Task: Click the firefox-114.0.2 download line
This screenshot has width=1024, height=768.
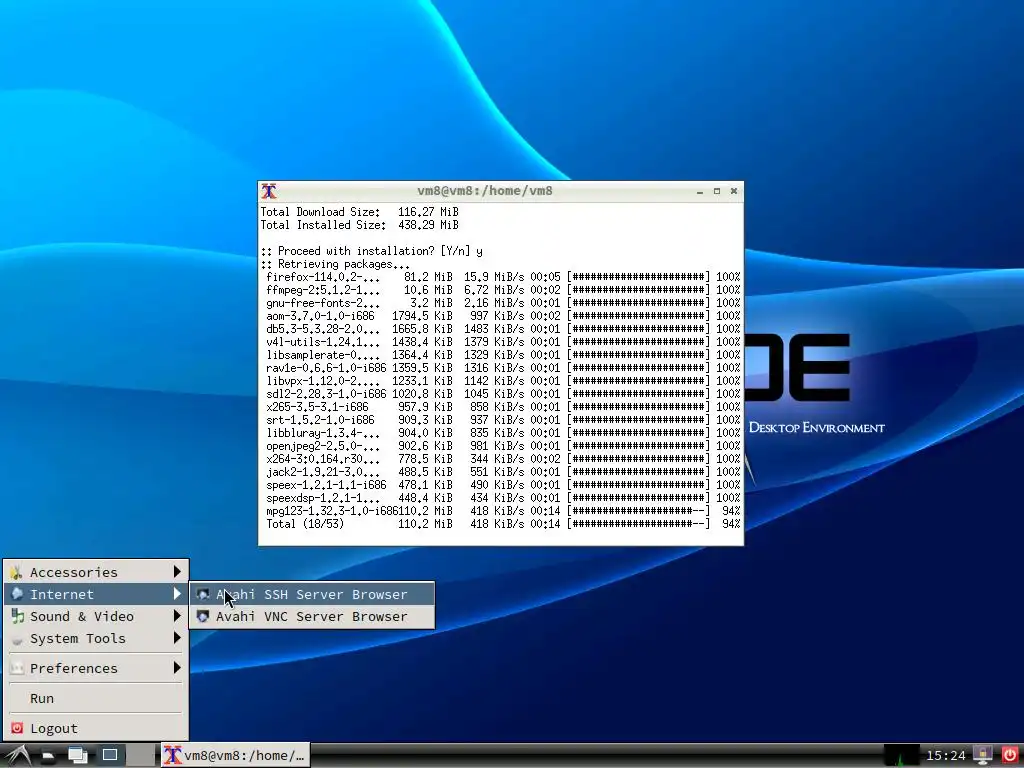Action: 500,277
